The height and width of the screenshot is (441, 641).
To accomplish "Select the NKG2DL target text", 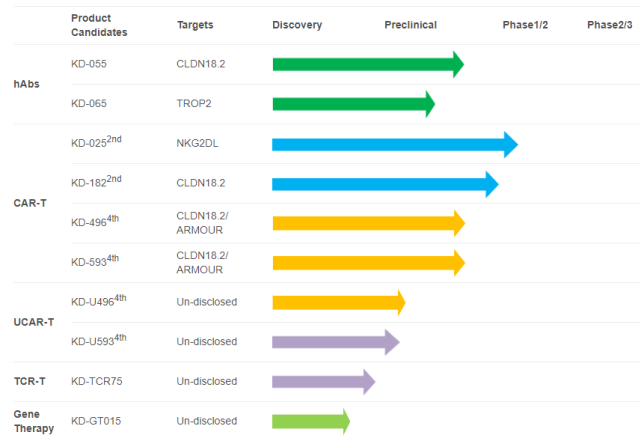I will coord(199,144).
